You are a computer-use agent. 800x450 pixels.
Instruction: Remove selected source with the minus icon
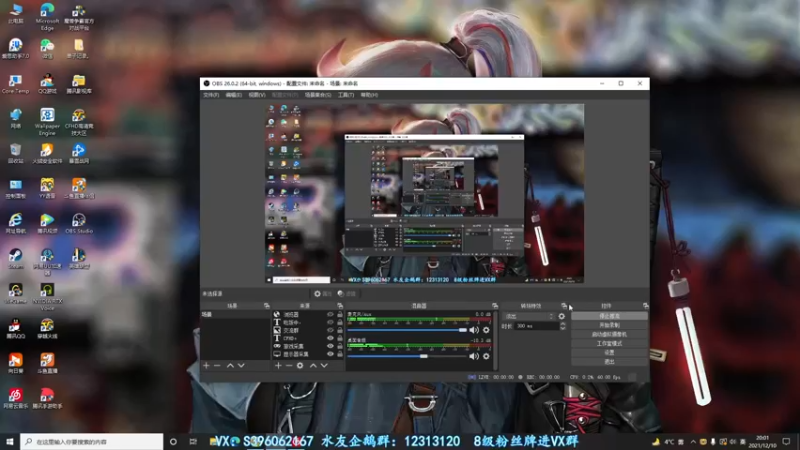click(289, 366)
